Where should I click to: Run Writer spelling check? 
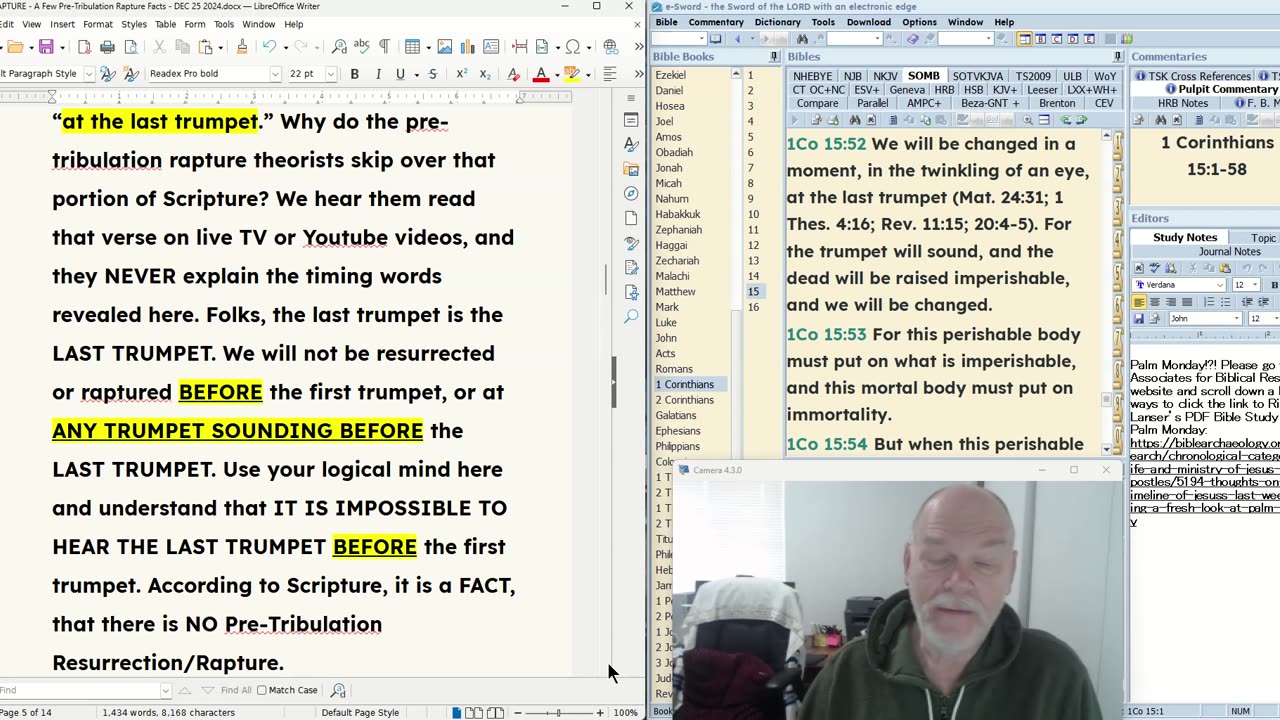[x=361, y=47]
